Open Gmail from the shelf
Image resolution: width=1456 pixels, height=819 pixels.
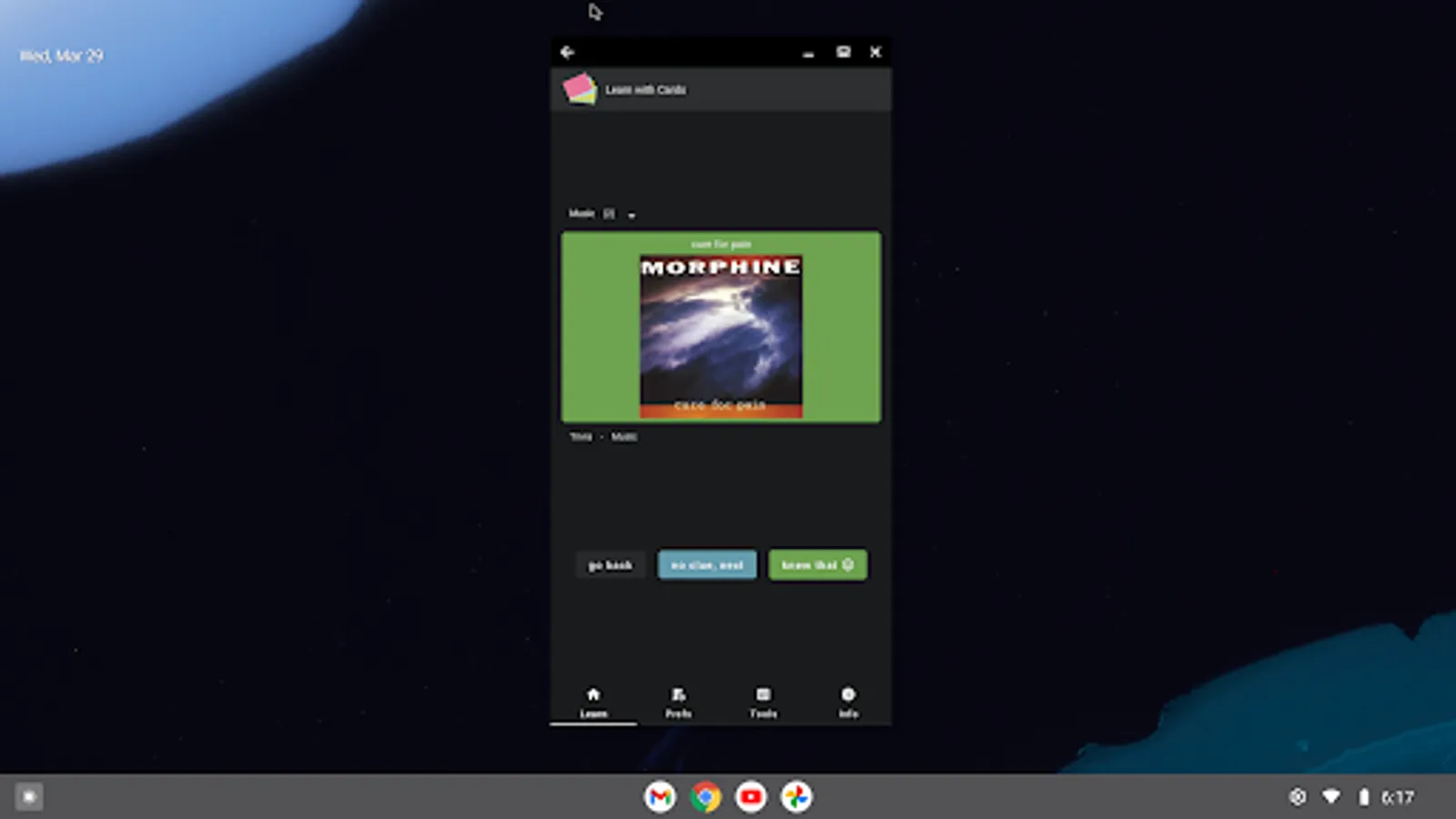coord(660,797)
